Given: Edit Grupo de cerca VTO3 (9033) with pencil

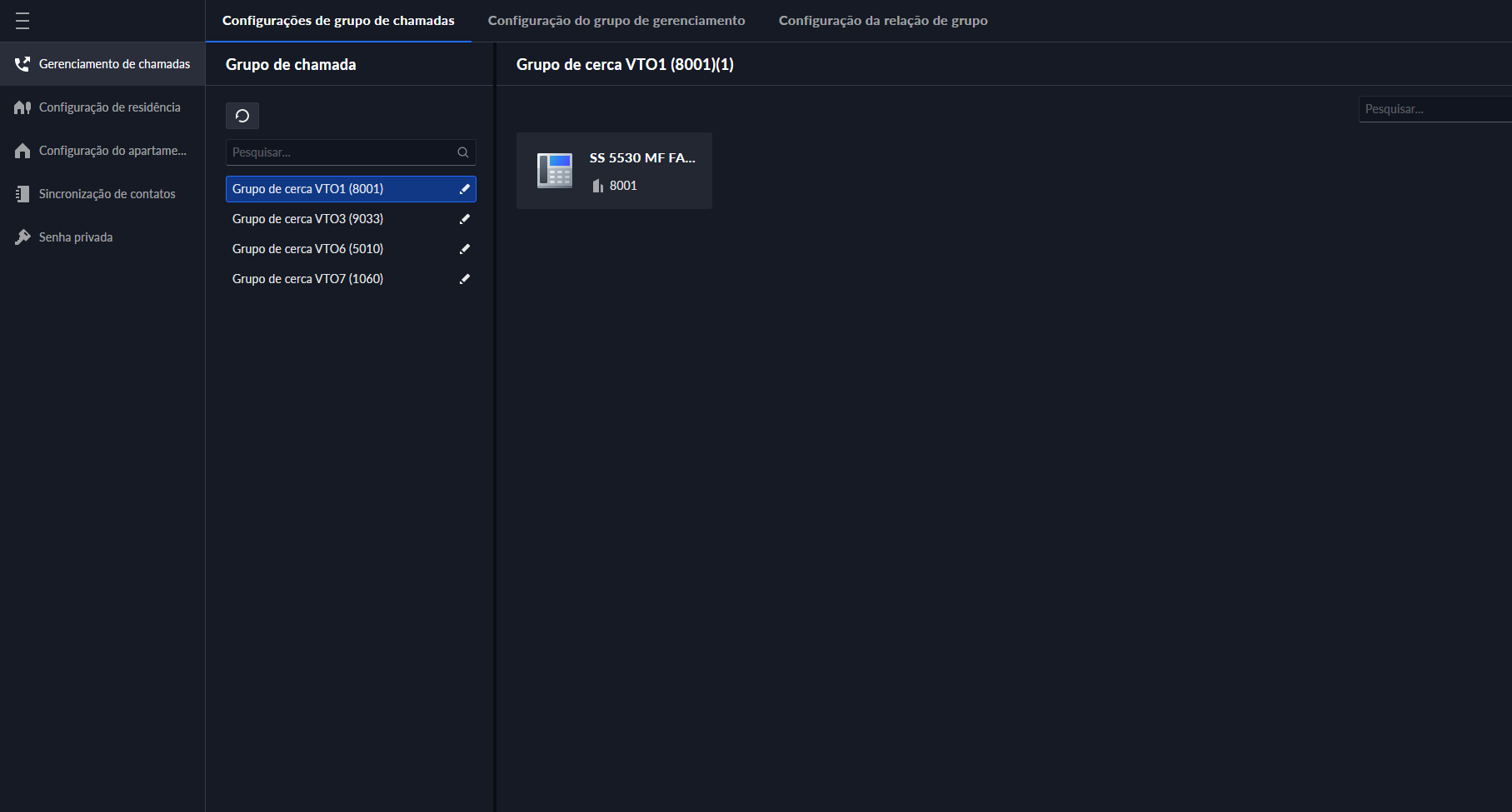Looking at the screenshot, I should point(465,219).
